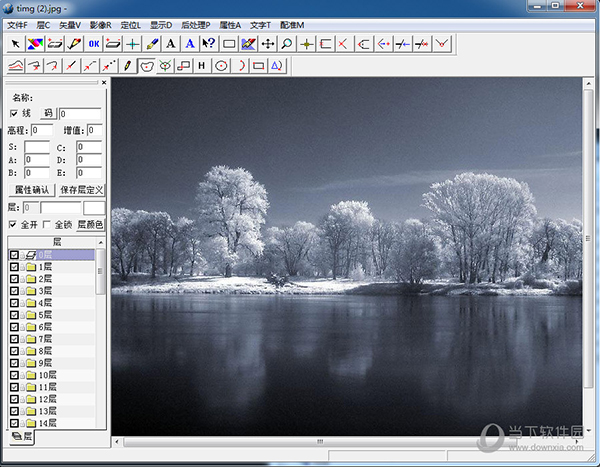
Task: Click the 属性确认 button
Action: (x=32, y=190)
